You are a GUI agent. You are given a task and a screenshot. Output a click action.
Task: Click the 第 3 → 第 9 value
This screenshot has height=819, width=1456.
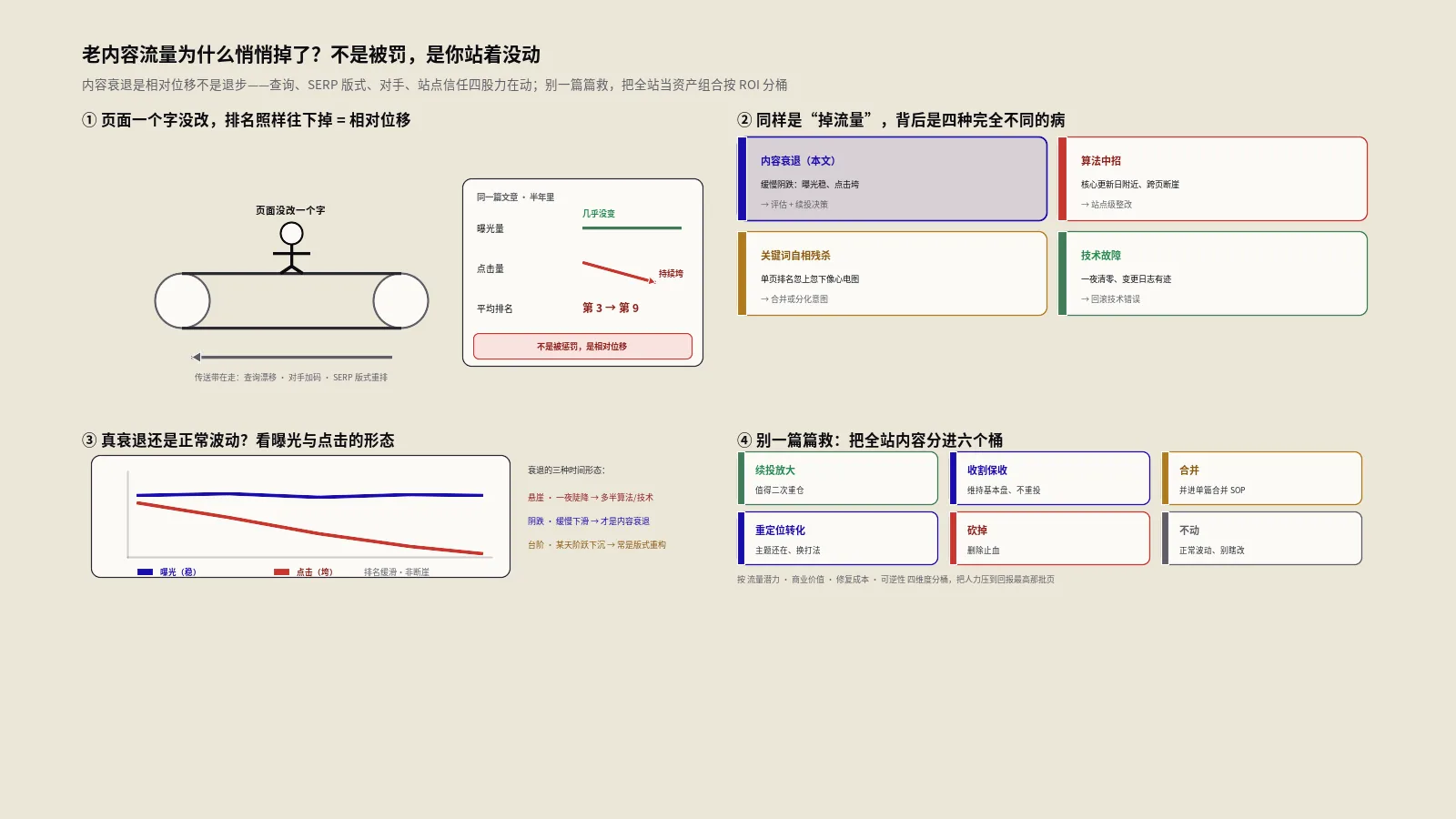coord(611,308)
